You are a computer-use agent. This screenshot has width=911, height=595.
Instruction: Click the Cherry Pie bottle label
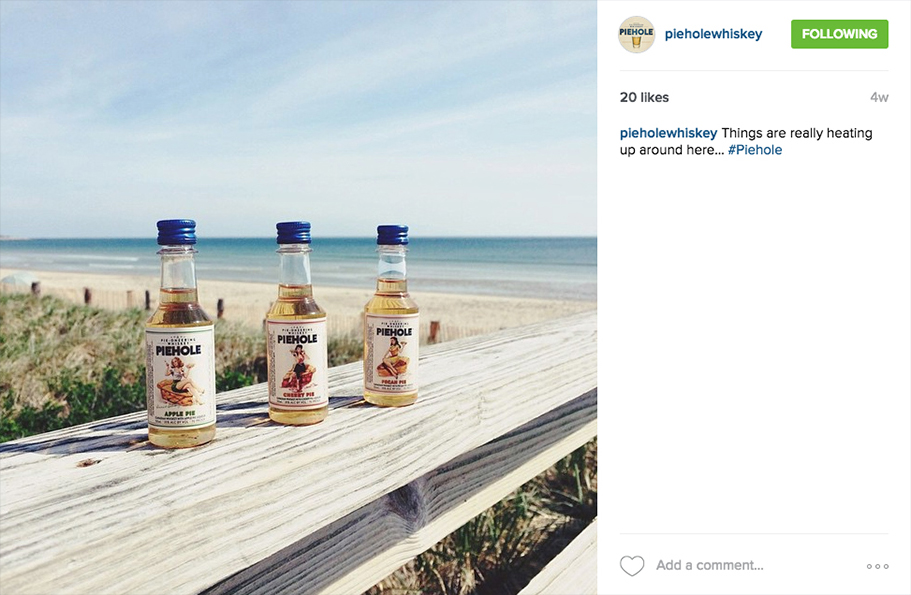click(297, 362)
